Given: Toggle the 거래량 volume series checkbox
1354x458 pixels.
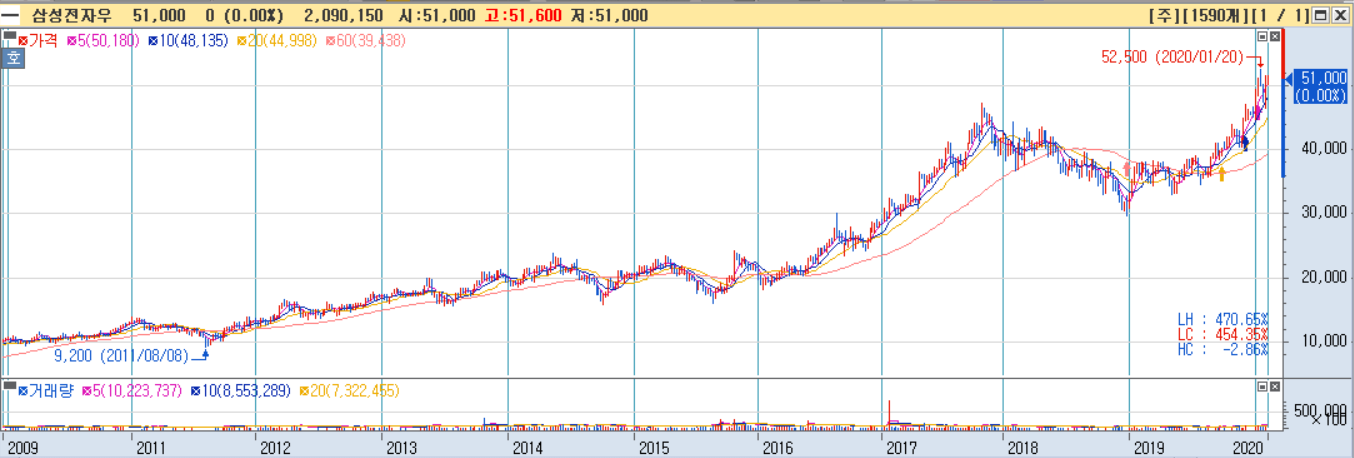Looking at the screenshot, I should point(22,390).
